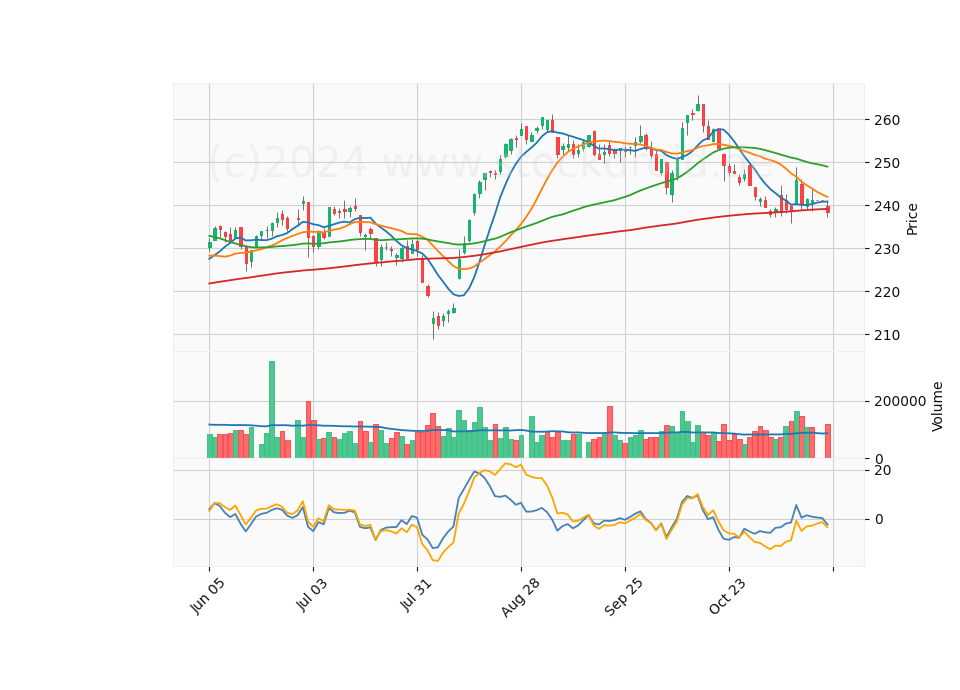Click the tallest green volume bar

click(272, 410)
